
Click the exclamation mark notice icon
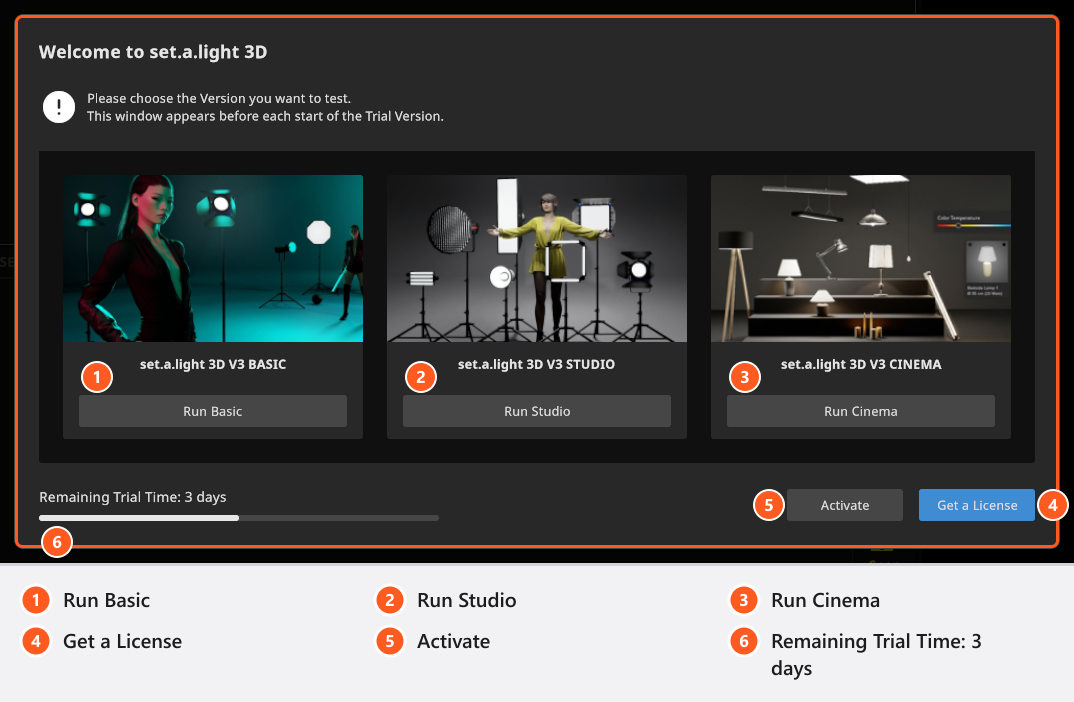coord(59,108)
